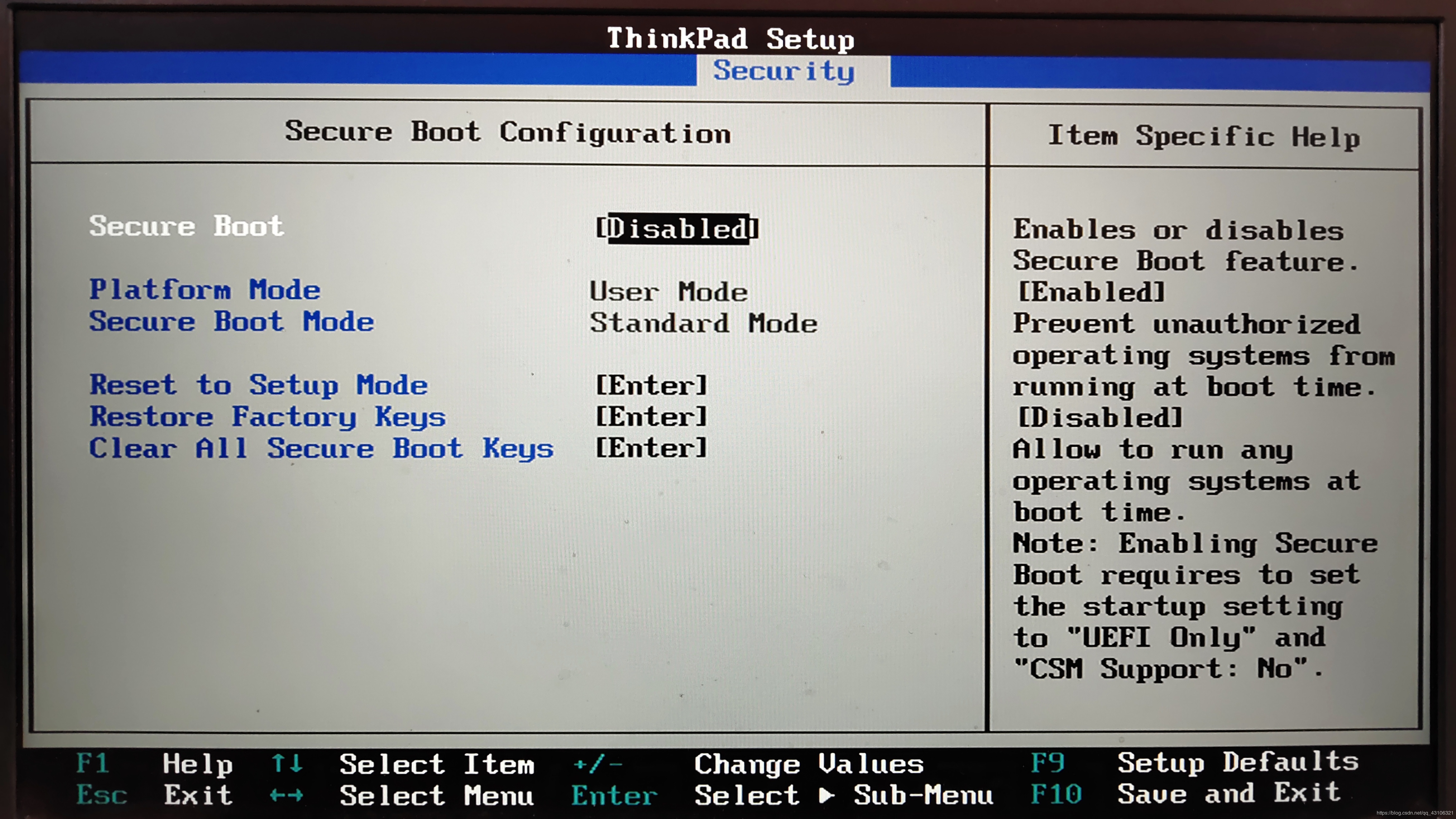The width and height of the screenshot is (1456, 819).
Task: Click the [Disabled] text in the help panel
Action: 1101,418
